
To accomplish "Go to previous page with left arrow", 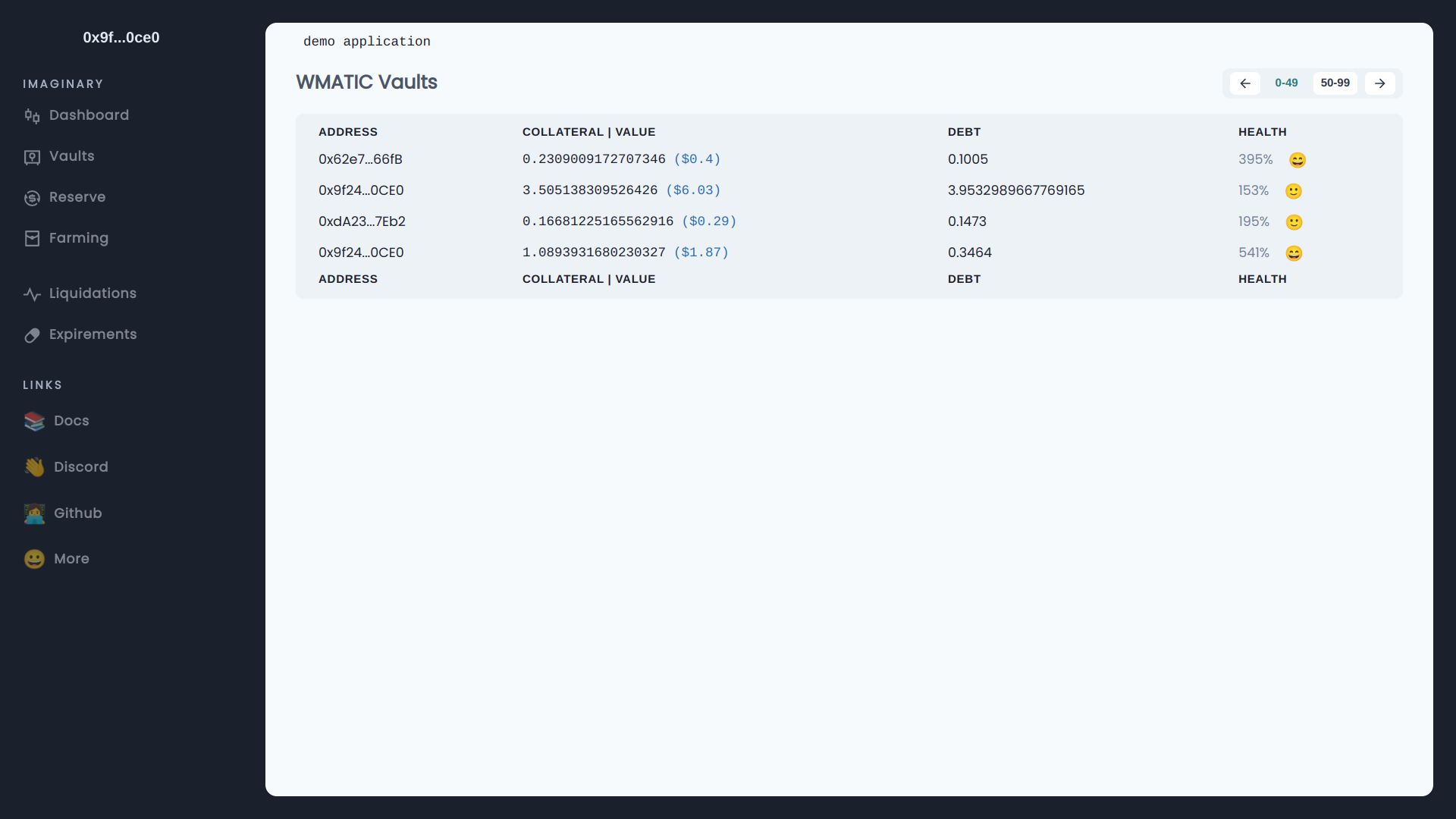I will click(x=1245, y=83).
